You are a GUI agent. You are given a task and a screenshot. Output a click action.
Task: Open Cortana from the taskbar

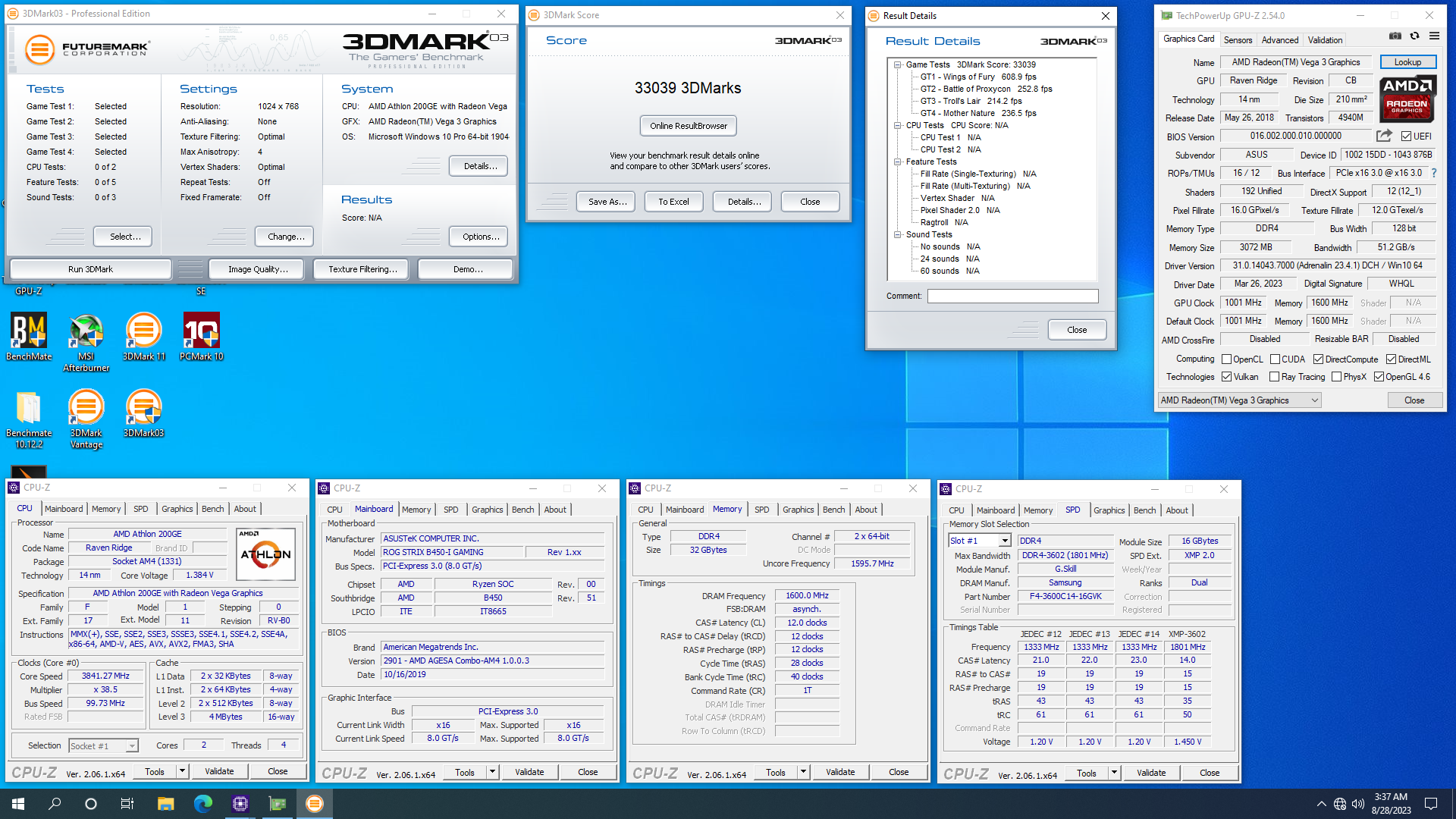(x=91, y=804)
